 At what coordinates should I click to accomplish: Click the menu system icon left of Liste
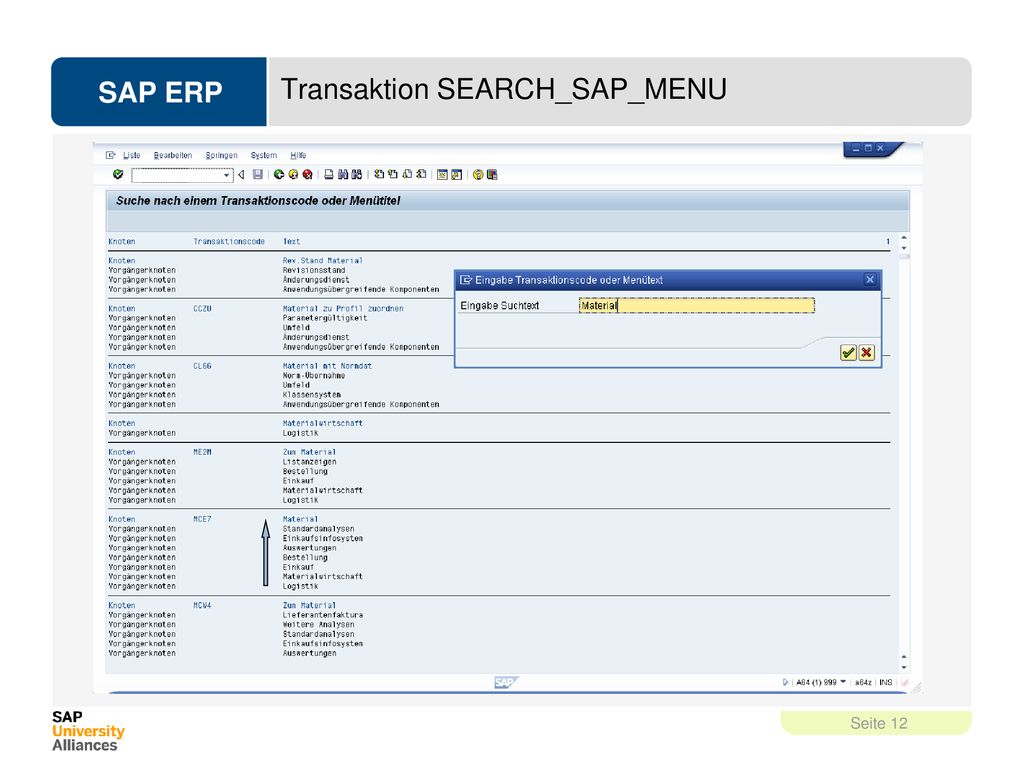[x=111, y=155]
